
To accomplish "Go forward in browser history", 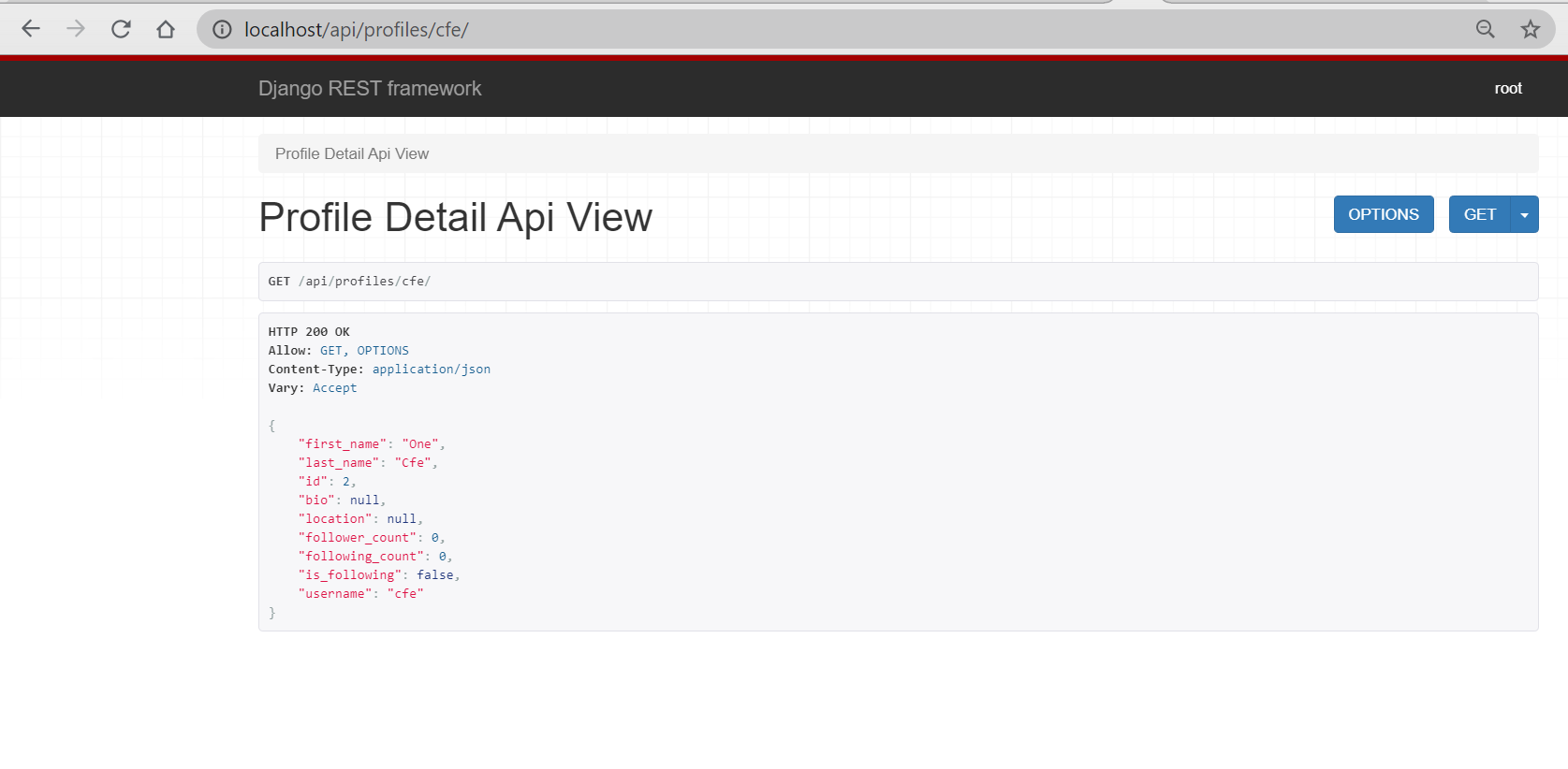I will [x=76, y=29].
